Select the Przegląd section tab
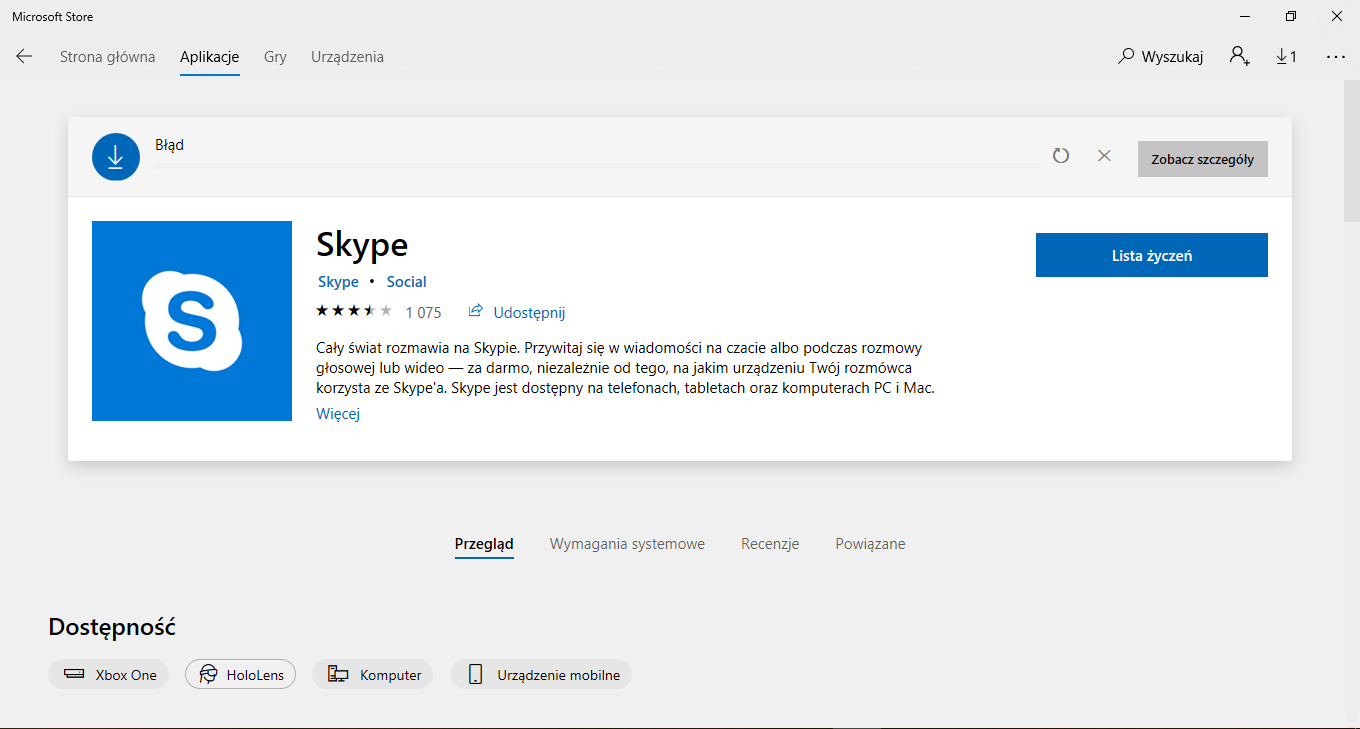This screenshot has width=1360, height=729. click(x=484, y=544)
